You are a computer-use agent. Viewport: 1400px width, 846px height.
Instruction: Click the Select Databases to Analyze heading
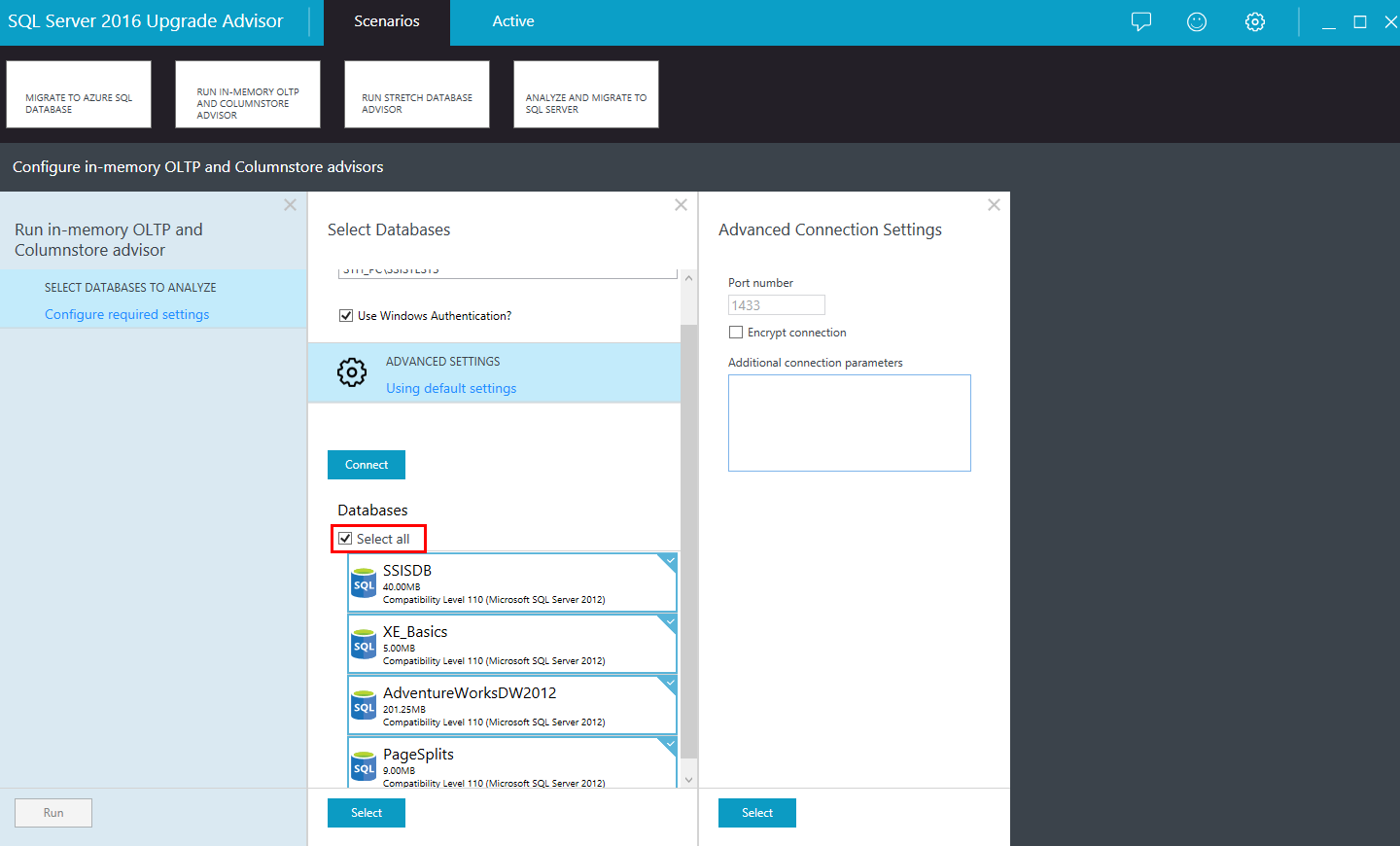tap(130, 288)
